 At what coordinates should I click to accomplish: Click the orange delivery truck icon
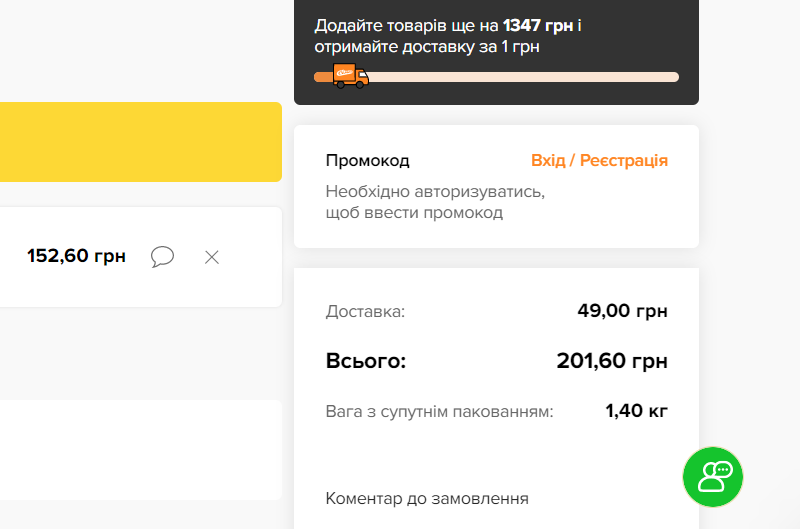coord(350,75)
